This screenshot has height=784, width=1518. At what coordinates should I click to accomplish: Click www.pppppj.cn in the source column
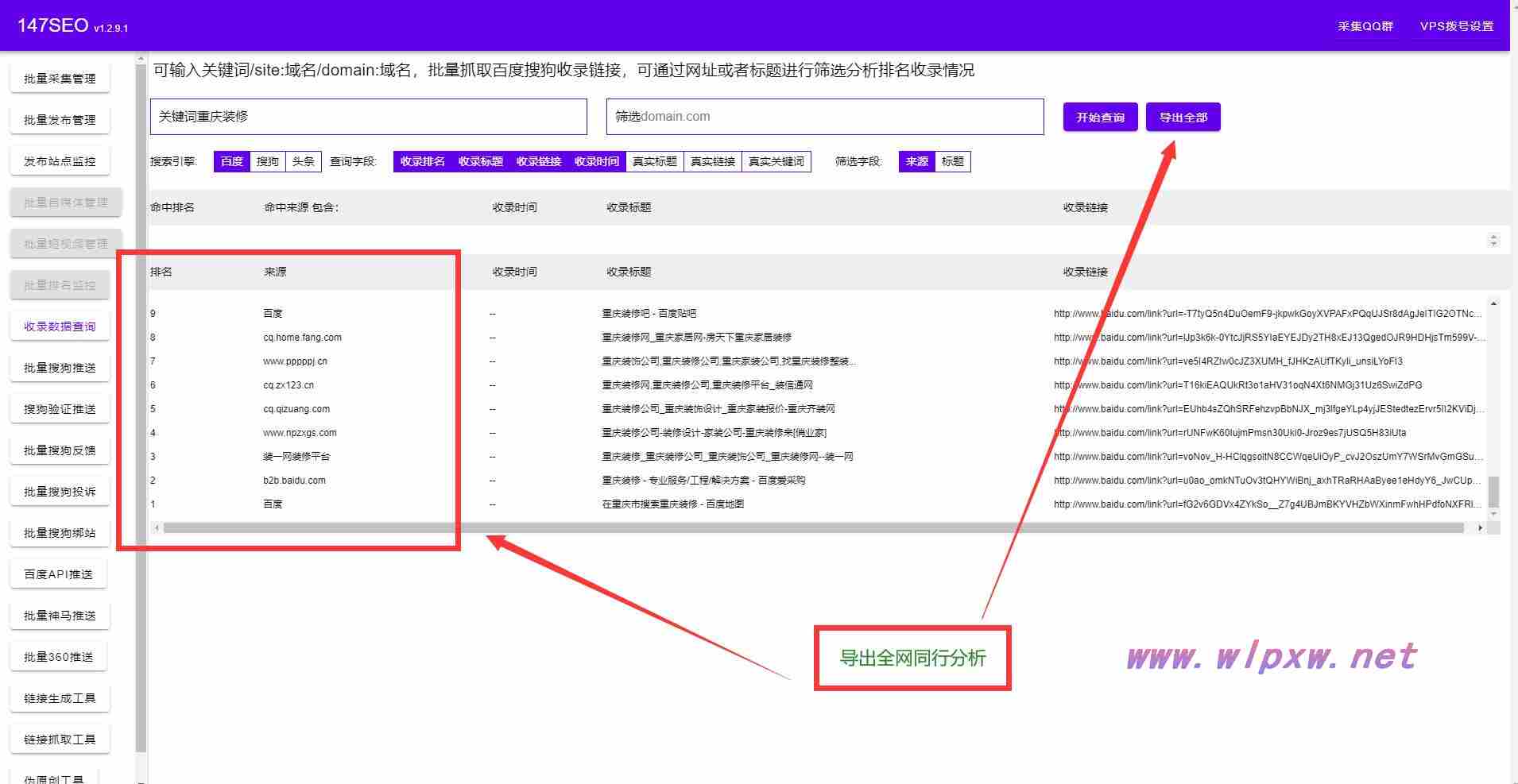coord(295,361)
